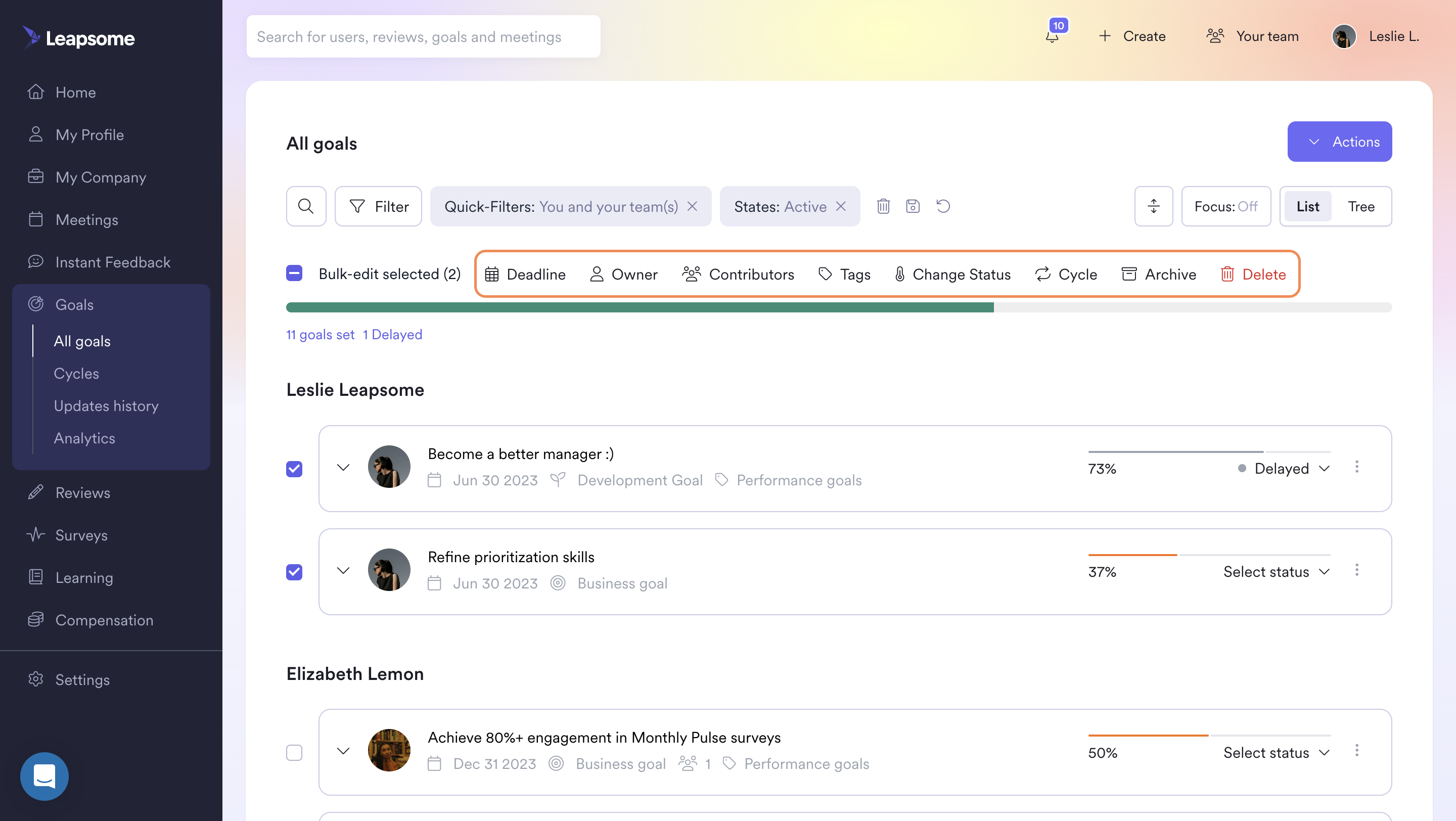Open more options for Become a better manager

[1356, 467]
